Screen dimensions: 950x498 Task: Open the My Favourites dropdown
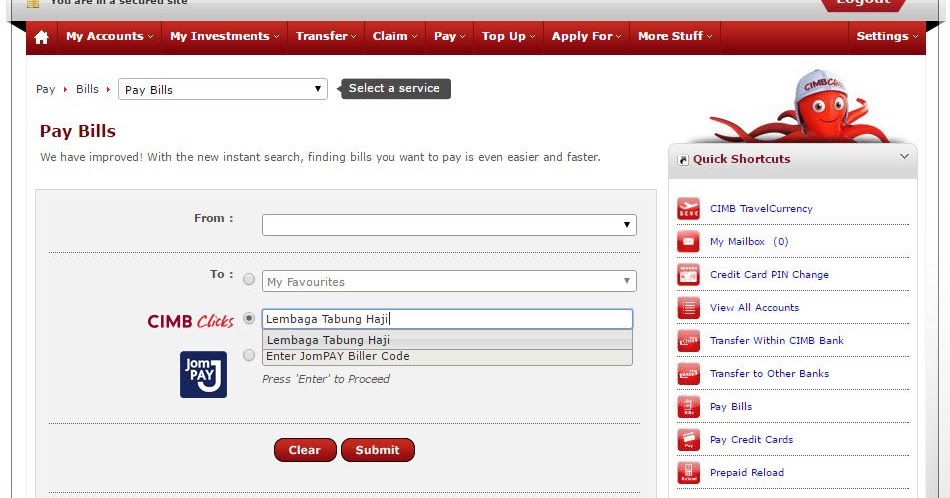(449, 281)
